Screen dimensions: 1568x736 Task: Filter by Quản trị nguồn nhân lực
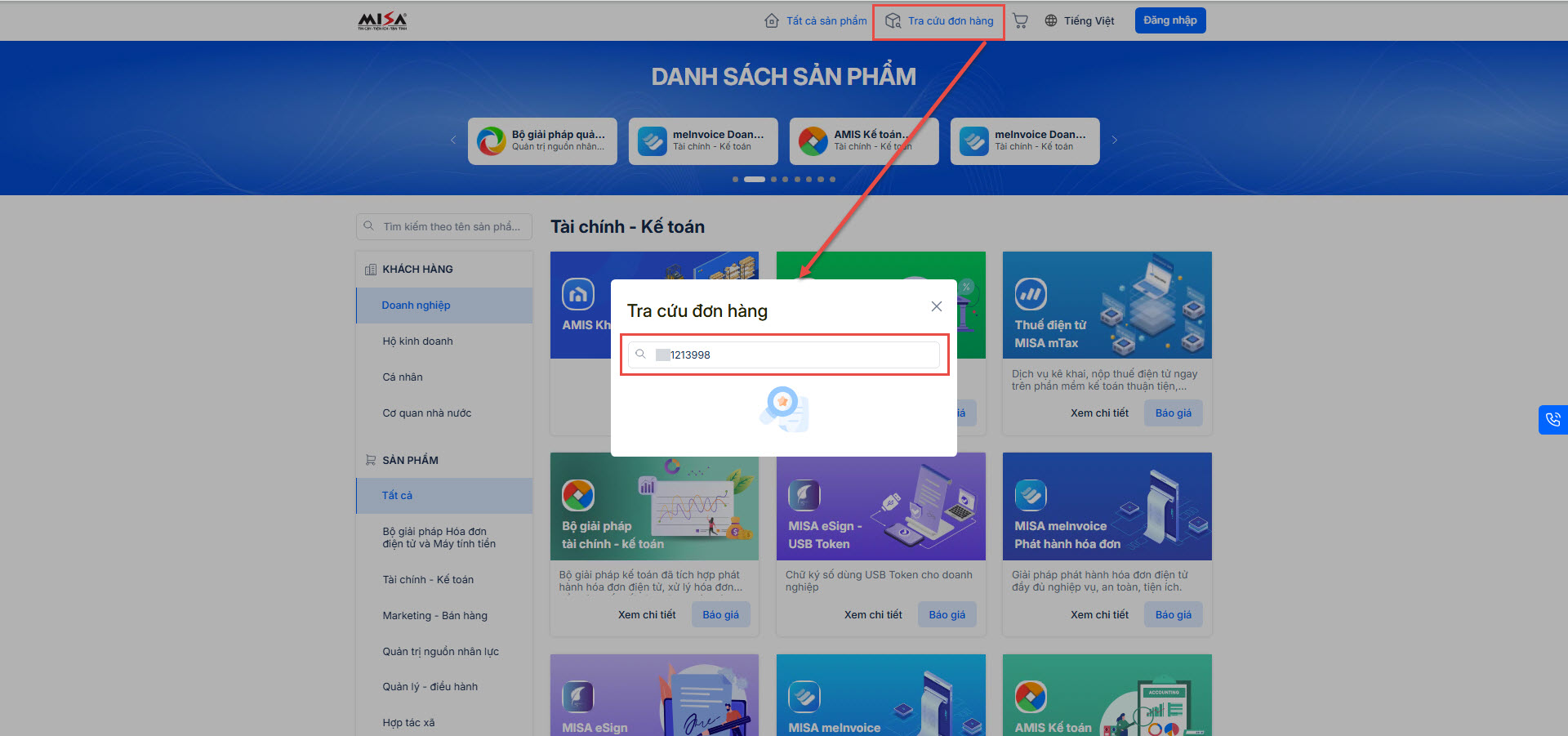[x=444, y=652]
